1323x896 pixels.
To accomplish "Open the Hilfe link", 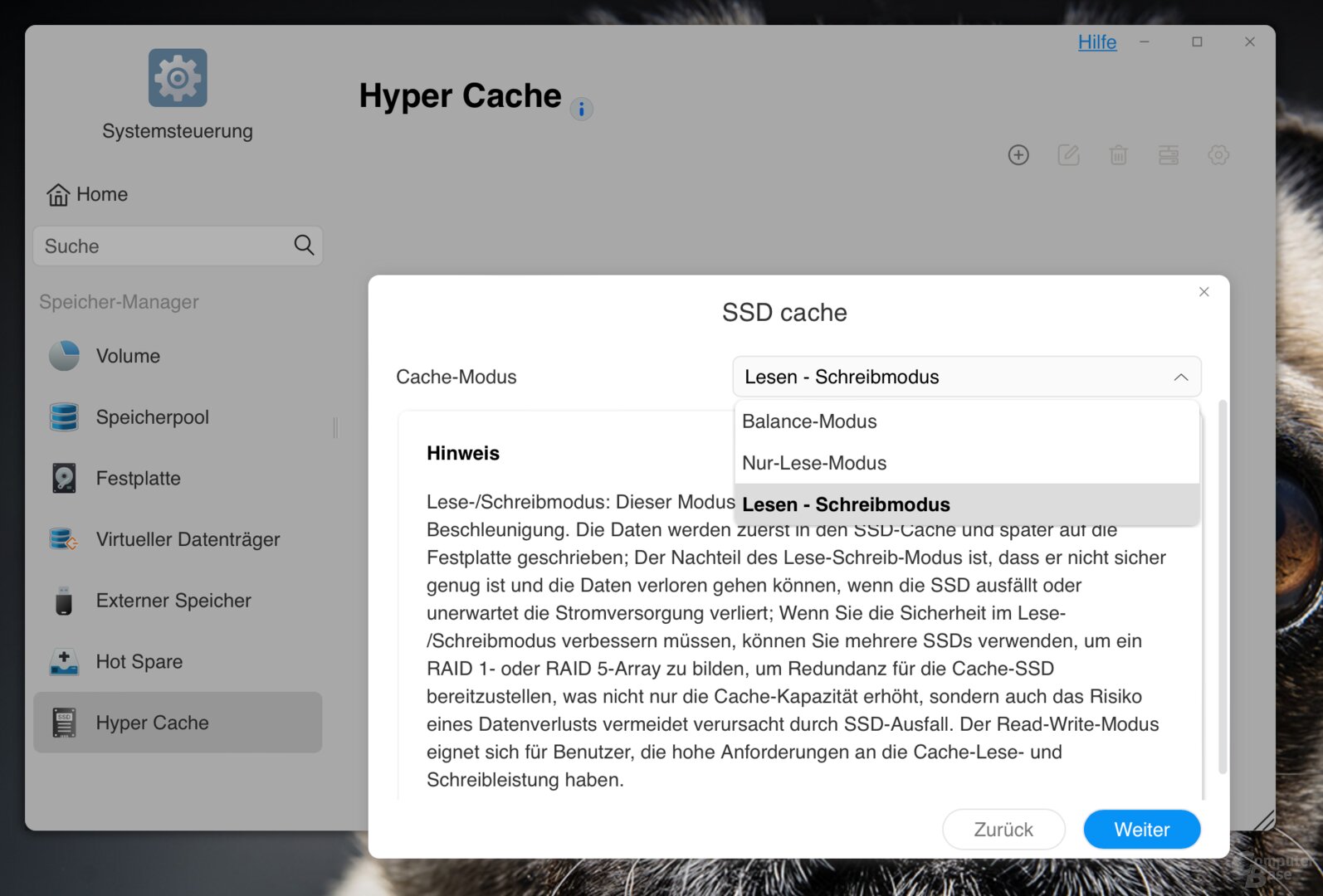I will [1096, 42].
